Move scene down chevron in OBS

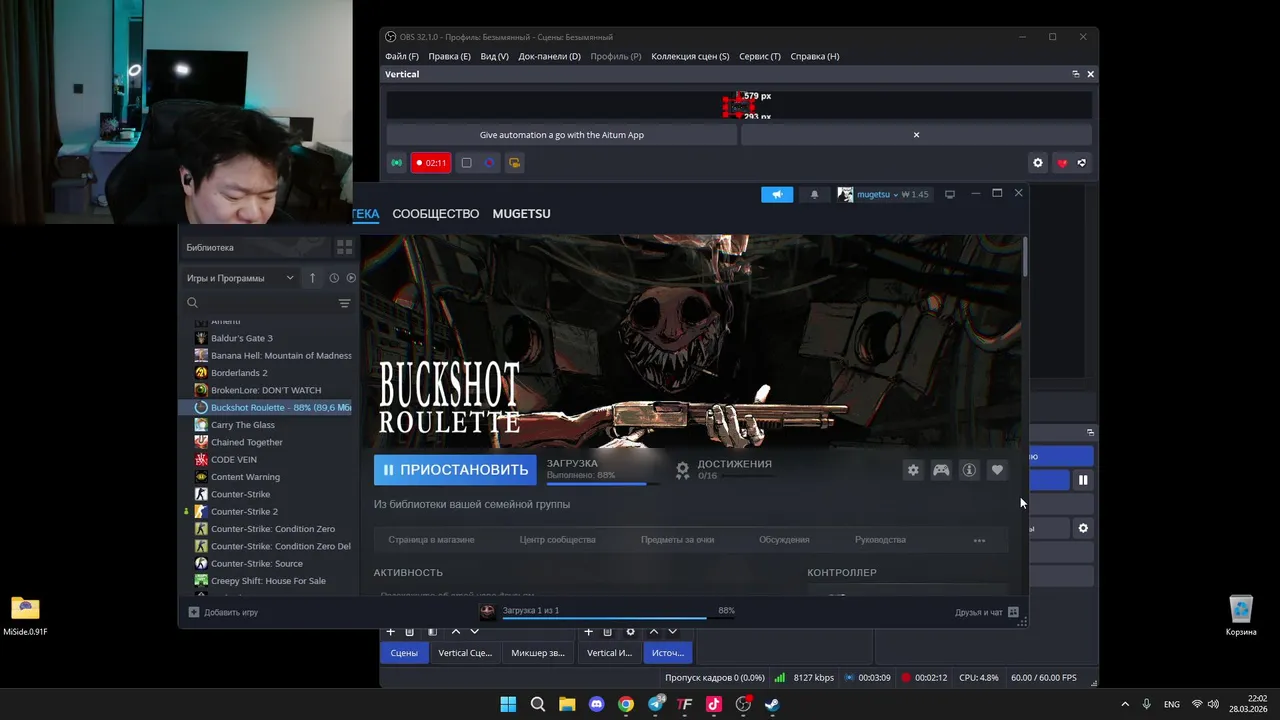(x=474, y=632)
